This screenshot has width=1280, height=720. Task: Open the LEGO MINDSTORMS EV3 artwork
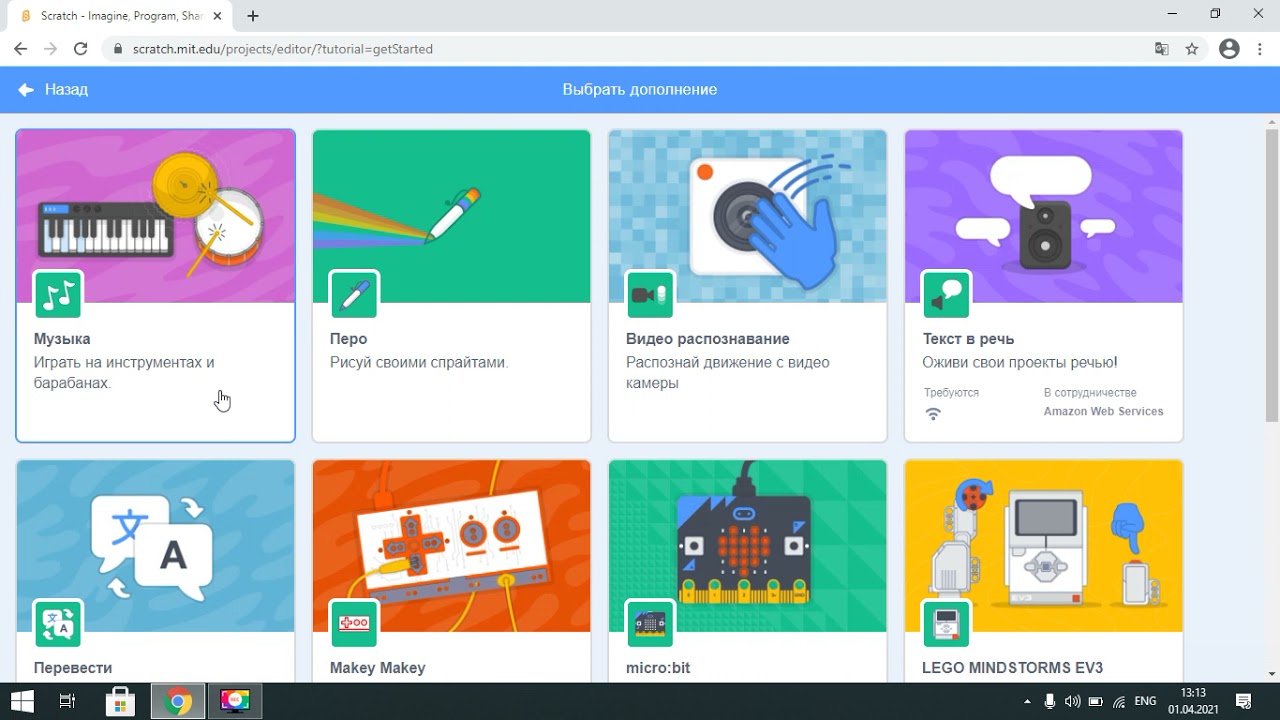click(x=1044, y=546)
